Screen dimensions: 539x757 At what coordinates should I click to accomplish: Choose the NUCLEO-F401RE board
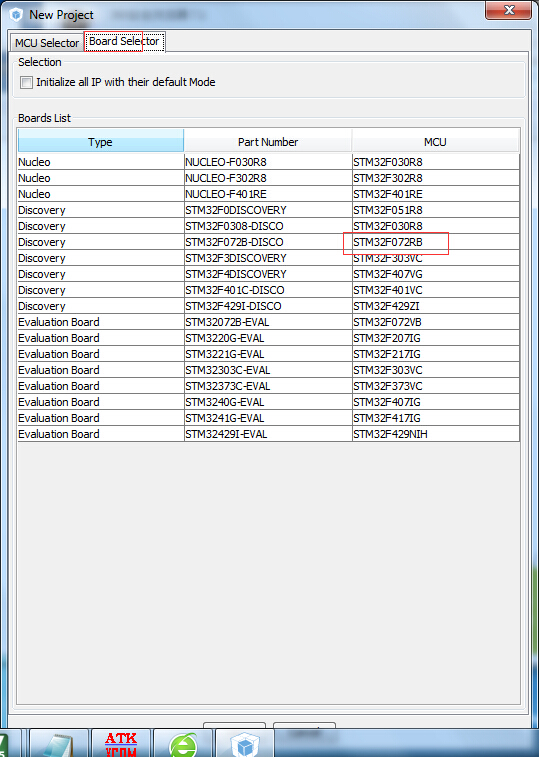point(268,194)
